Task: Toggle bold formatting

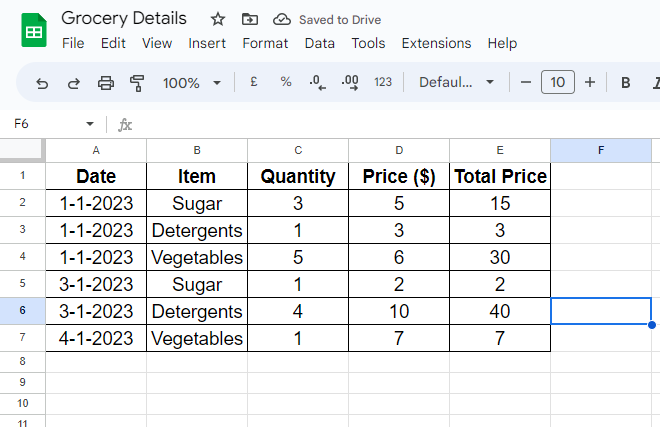Action: [x=626, y=82]
